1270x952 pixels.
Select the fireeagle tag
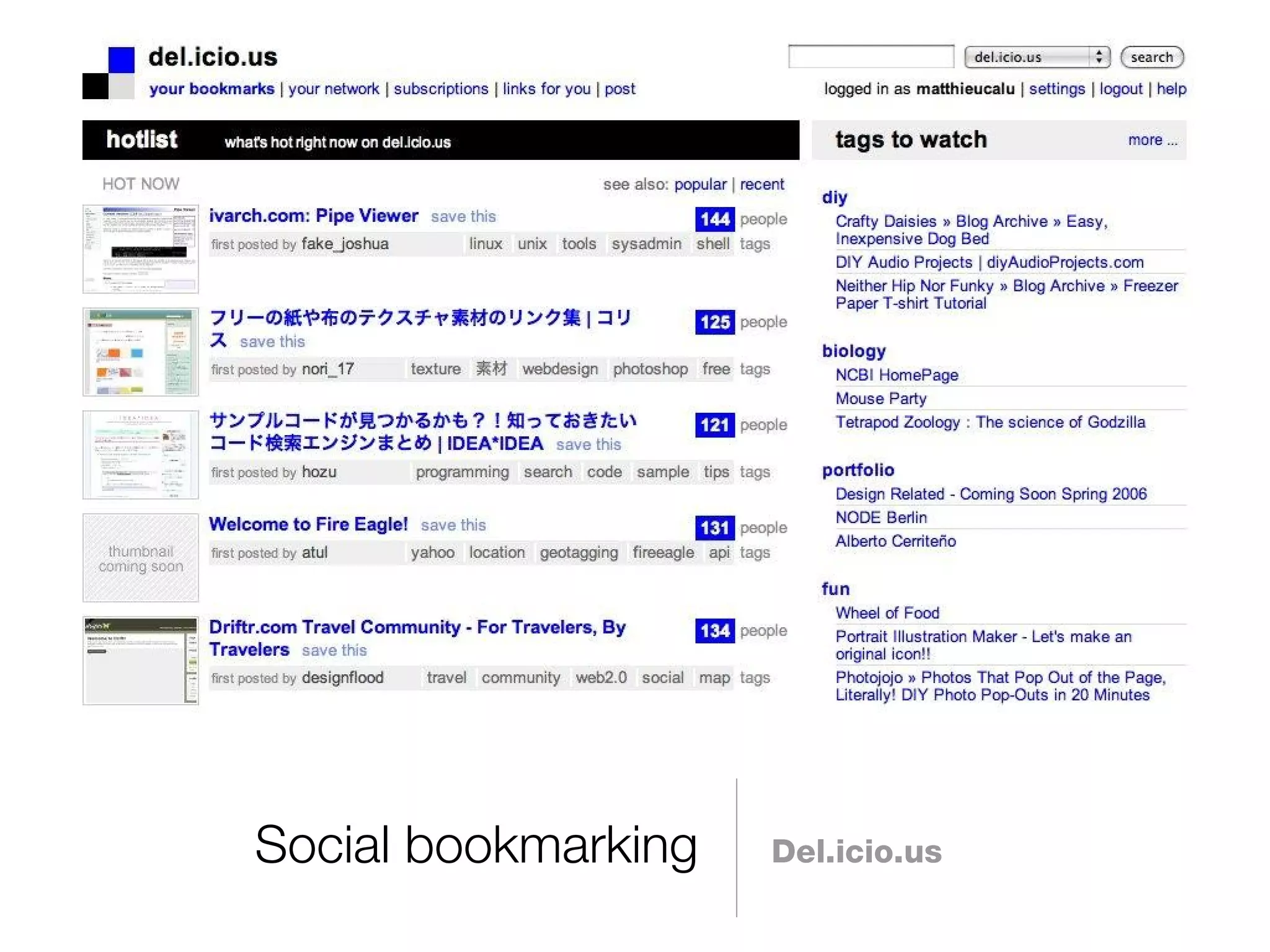point(664,553)
